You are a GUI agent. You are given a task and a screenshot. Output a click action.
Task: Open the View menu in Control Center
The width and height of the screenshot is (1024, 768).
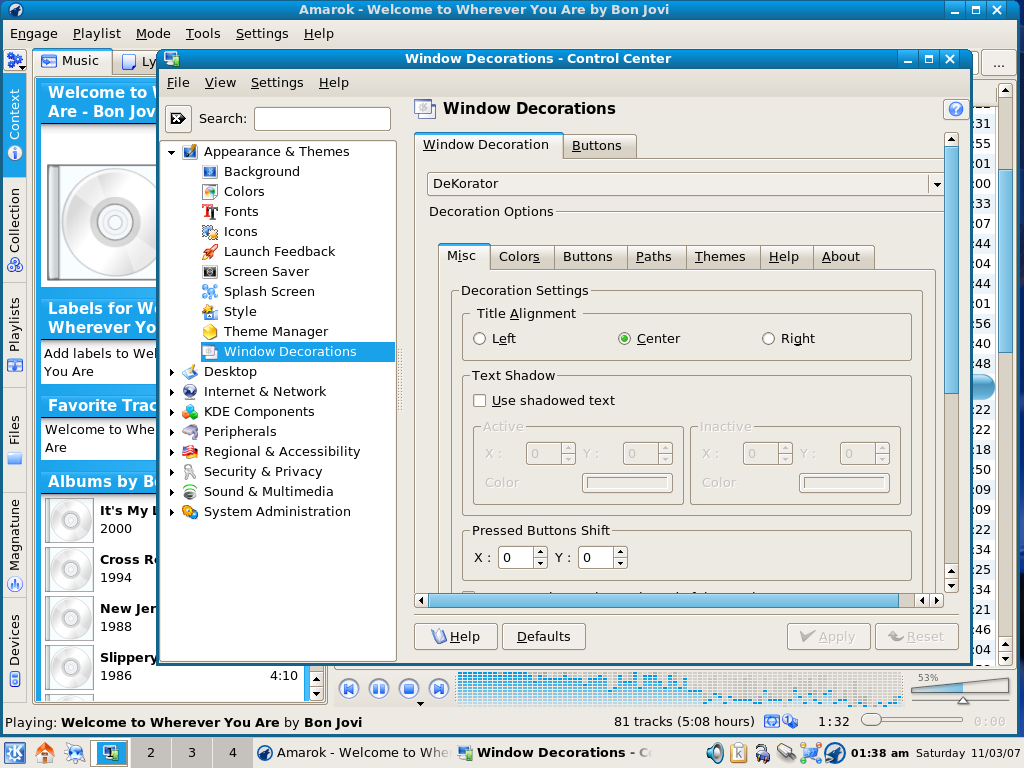[x=220, y=83]
